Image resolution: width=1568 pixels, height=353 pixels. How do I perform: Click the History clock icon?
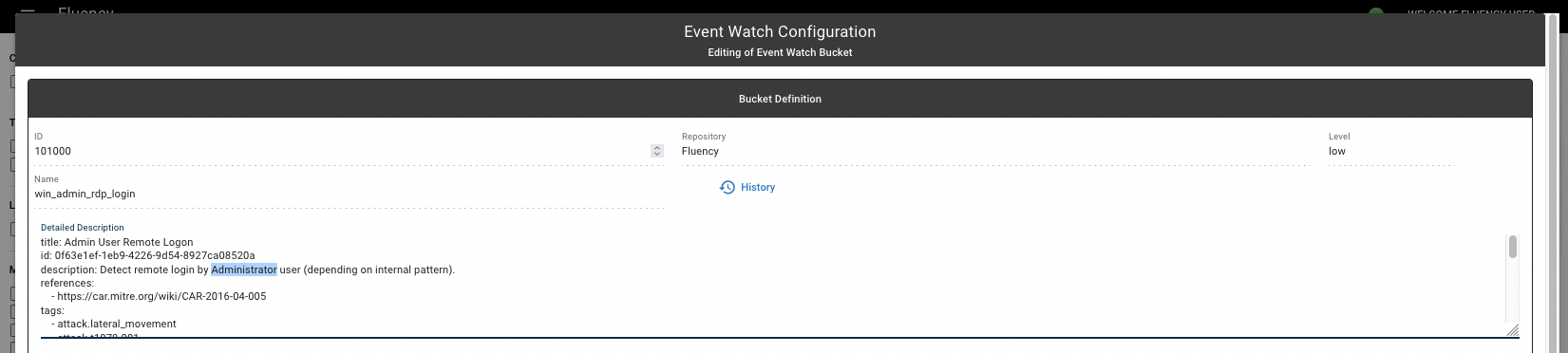[x=727, y=187]
